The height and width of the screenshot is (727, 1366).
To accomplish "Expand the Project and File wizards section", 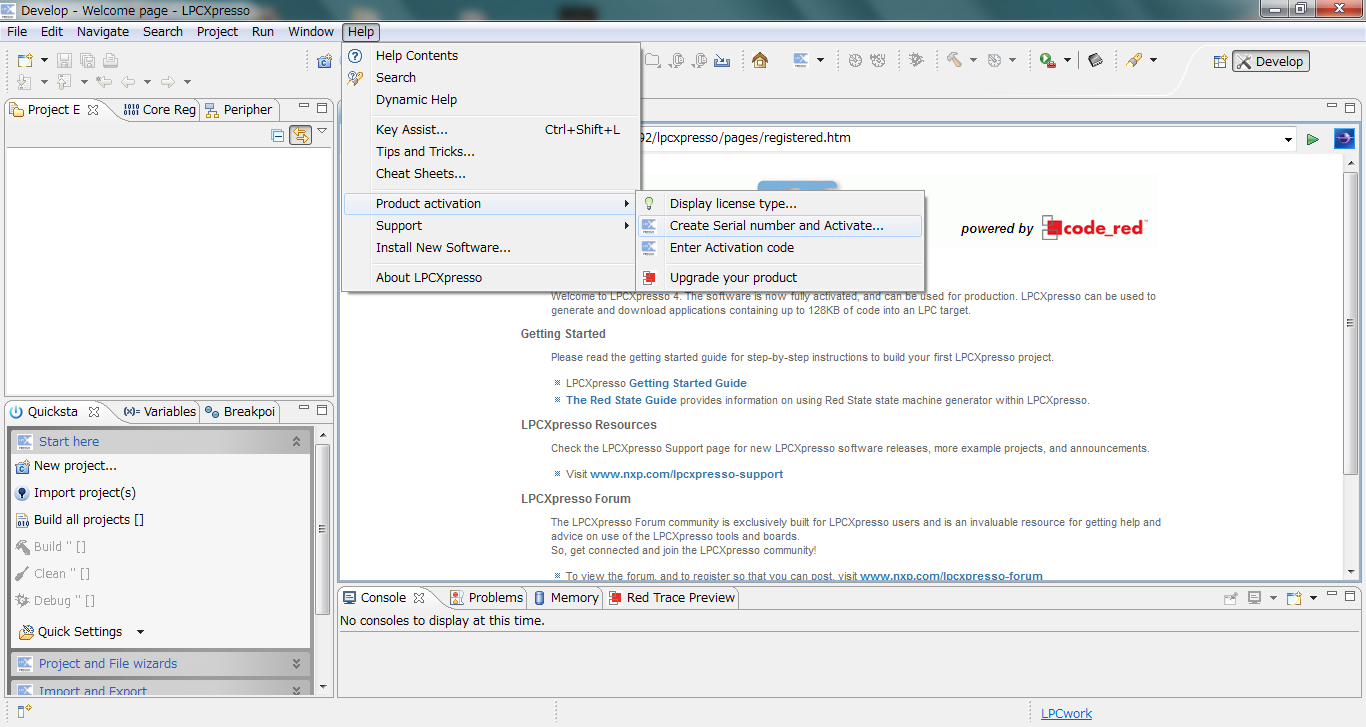I will click(x=296, y=663).
